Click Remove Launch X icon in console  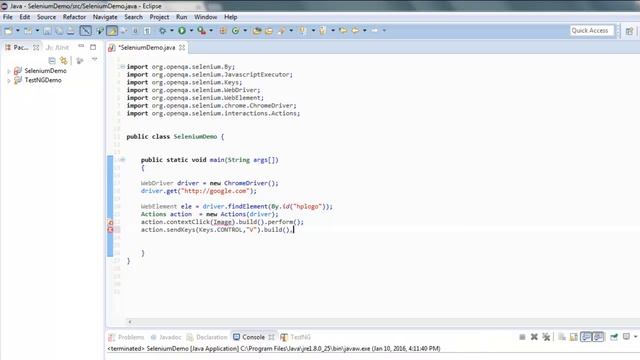click(x=534, y=337)
